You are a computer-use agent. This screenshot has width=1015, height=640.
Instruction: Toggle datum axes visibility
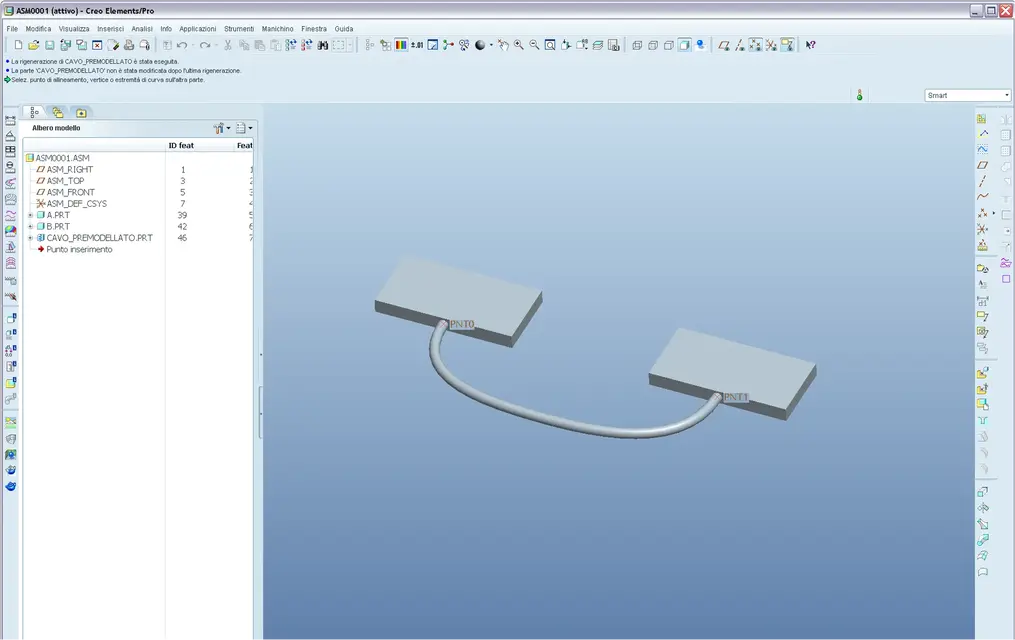(x=740, y=45)
